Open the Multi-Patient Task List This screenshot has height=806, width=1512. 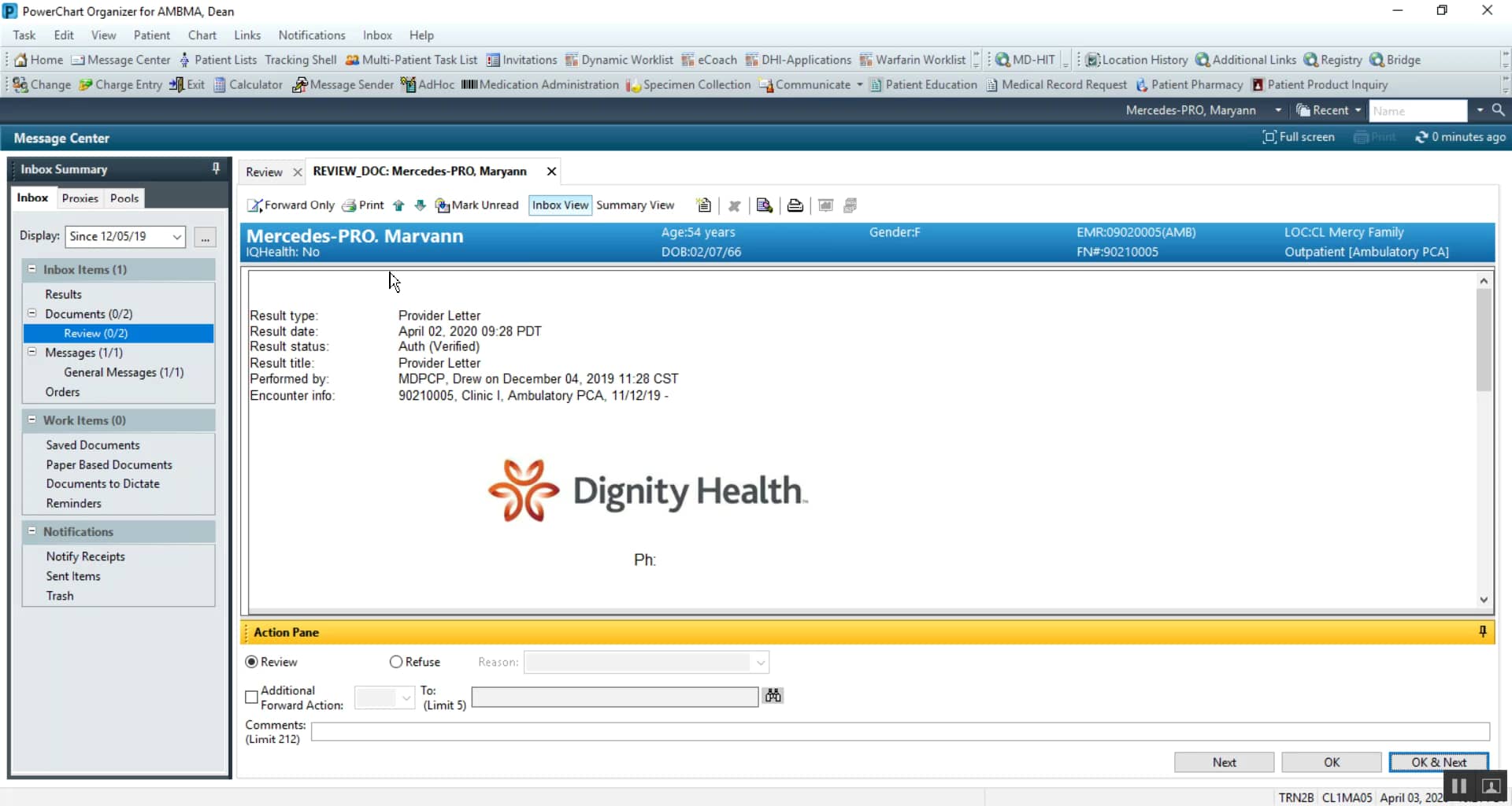tap(412, 59)
